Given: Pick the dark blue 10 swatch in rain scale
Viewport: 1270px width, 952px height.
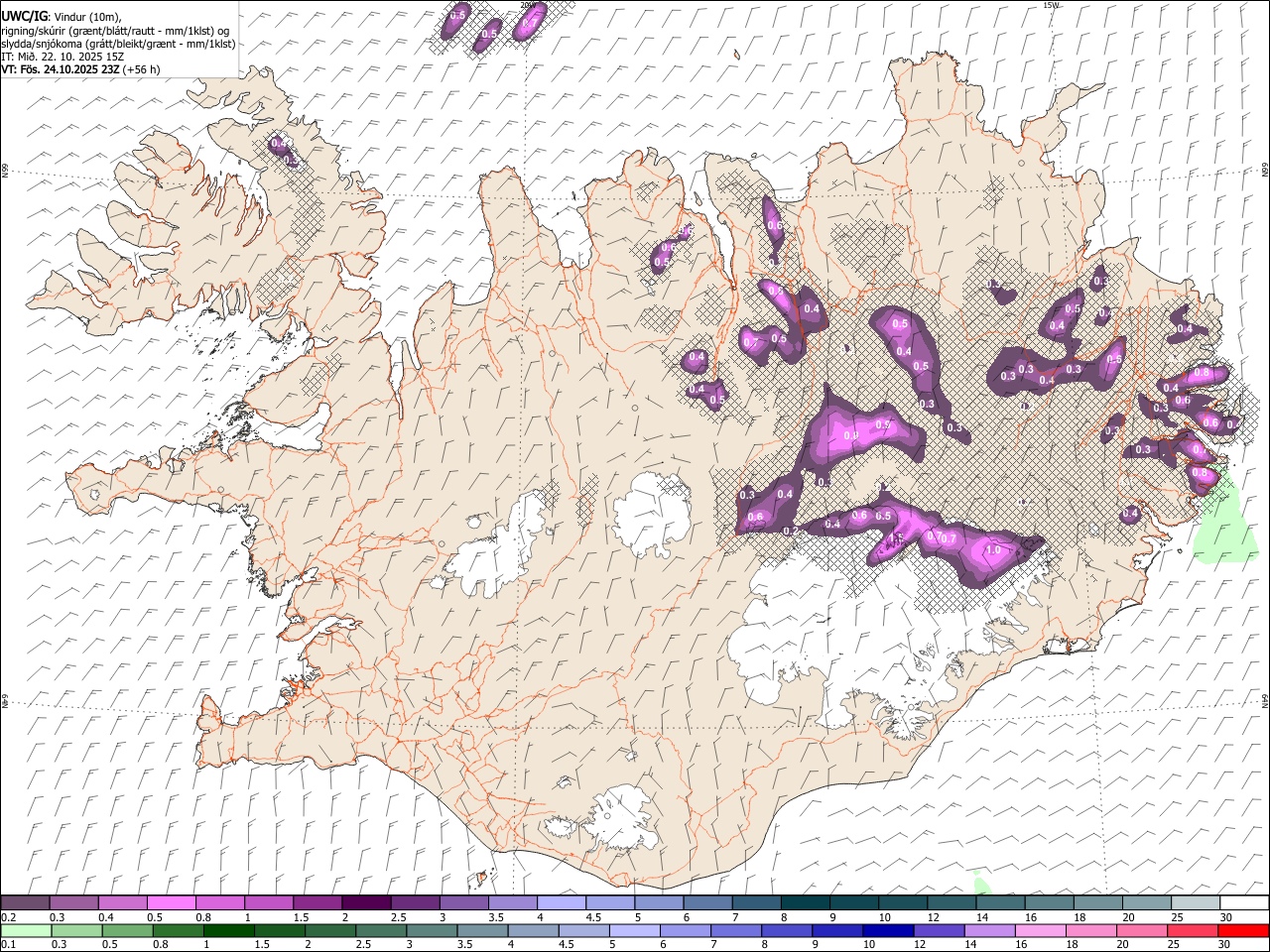Looking at the screenshot, I should [889, 930].
